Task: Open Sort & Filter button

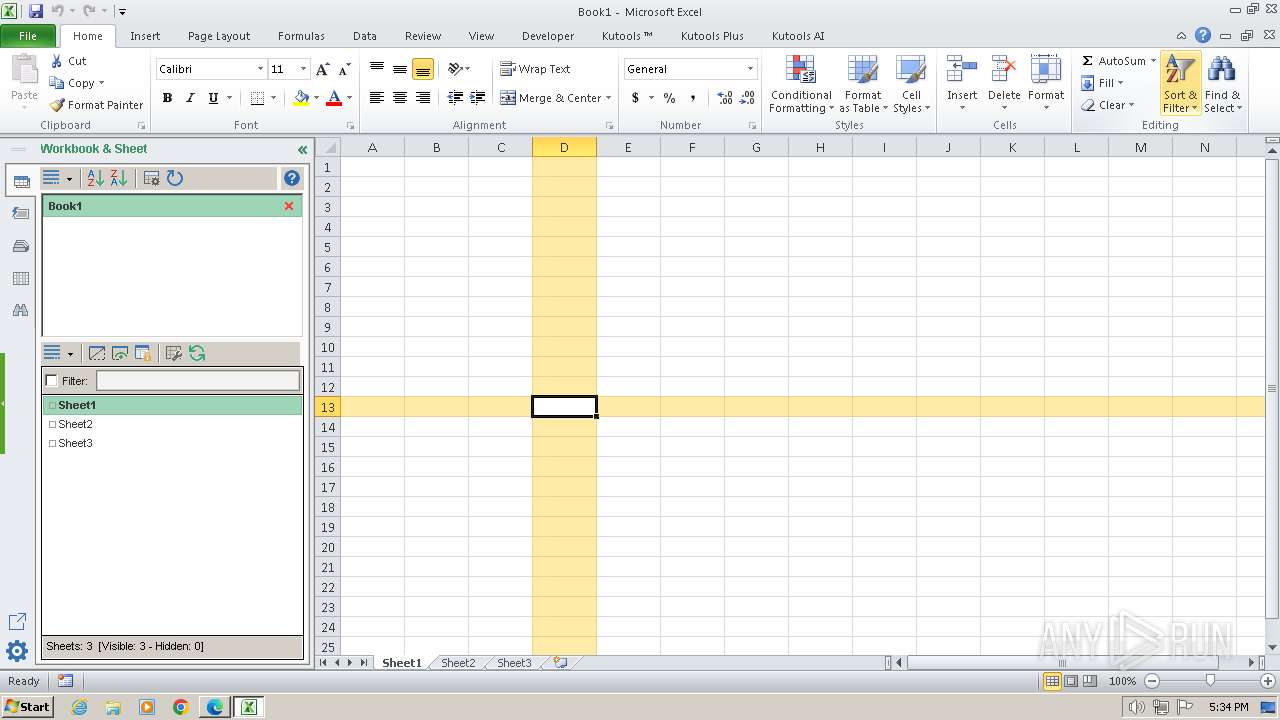Action: [1180, 84]
